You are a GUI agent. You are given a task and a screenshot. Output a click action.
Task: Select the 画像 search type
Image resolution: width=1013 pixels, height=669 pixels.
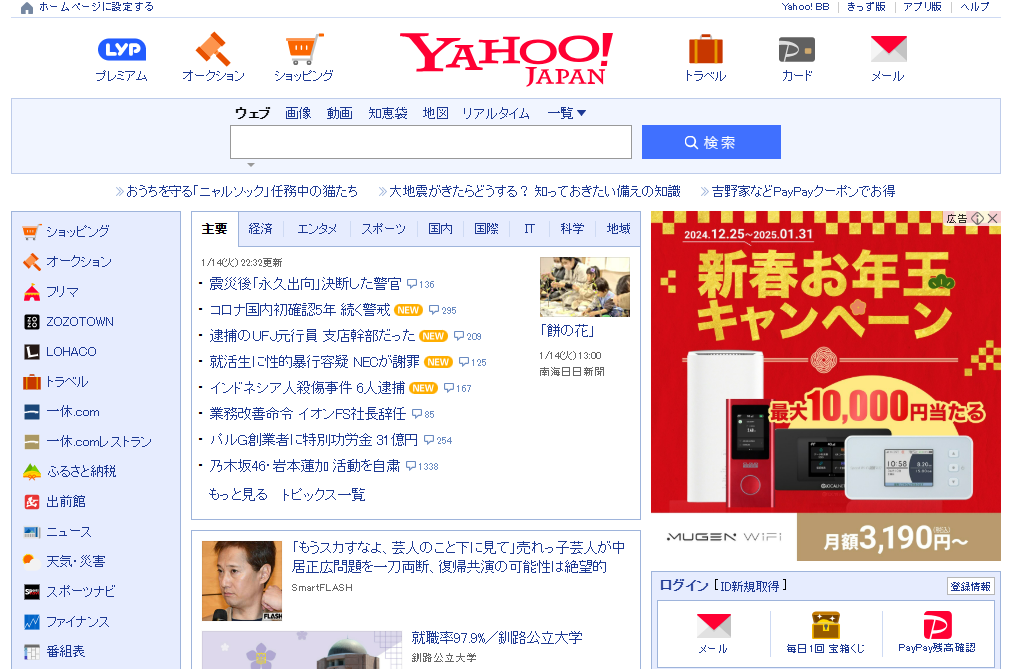point(298,113)
